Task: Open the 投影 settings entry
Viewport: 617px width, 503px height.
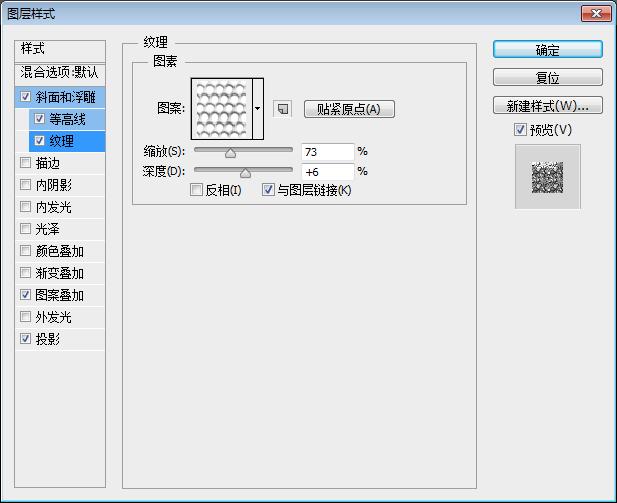Action: (48, 339)
